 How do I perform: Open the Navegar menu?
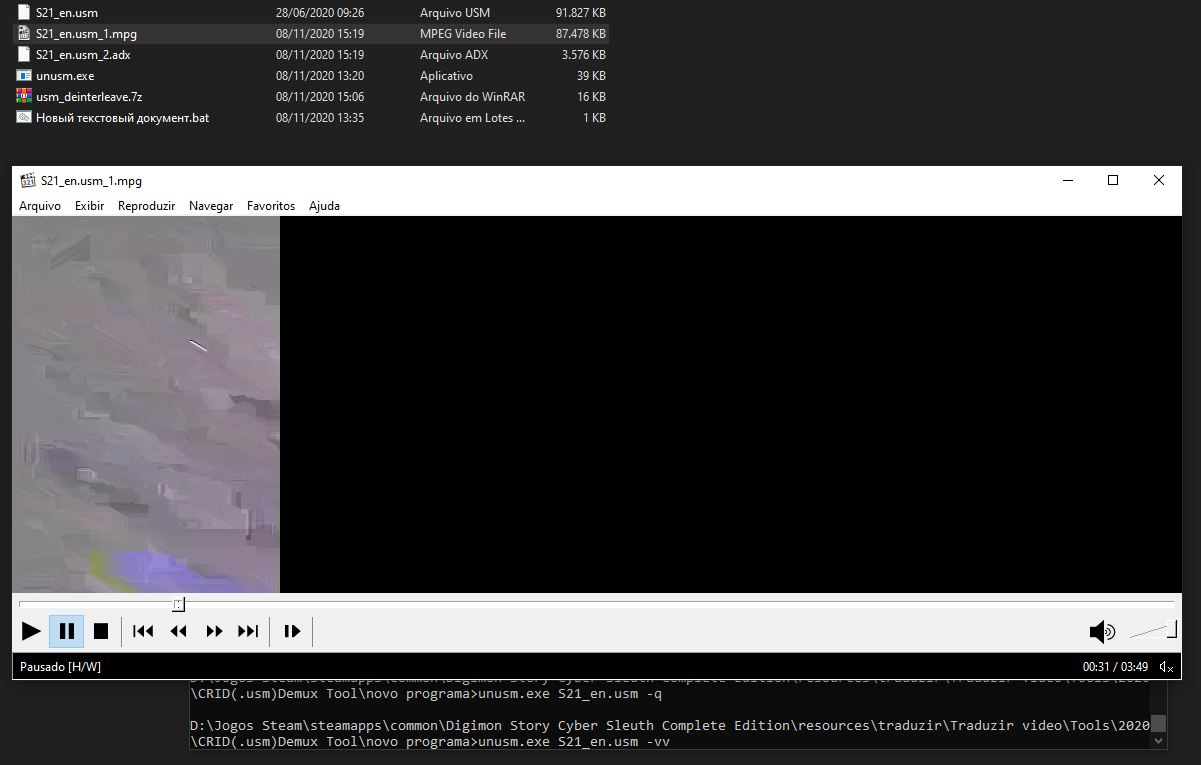tap(211, 206)
